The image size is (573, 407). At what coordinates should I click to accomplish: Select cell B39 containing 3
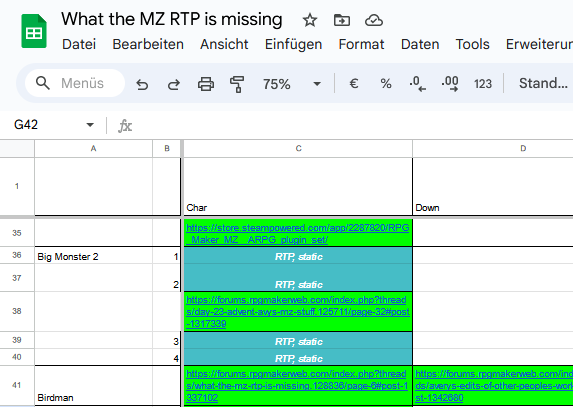(167, 340)
